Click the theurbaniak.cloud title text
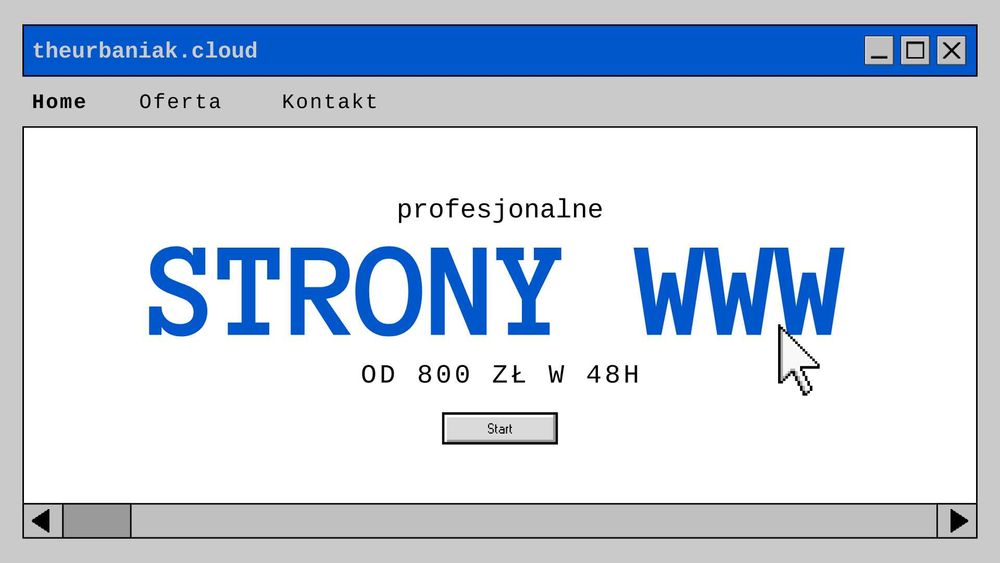The image size is (1000, 563). coord(145,50)
